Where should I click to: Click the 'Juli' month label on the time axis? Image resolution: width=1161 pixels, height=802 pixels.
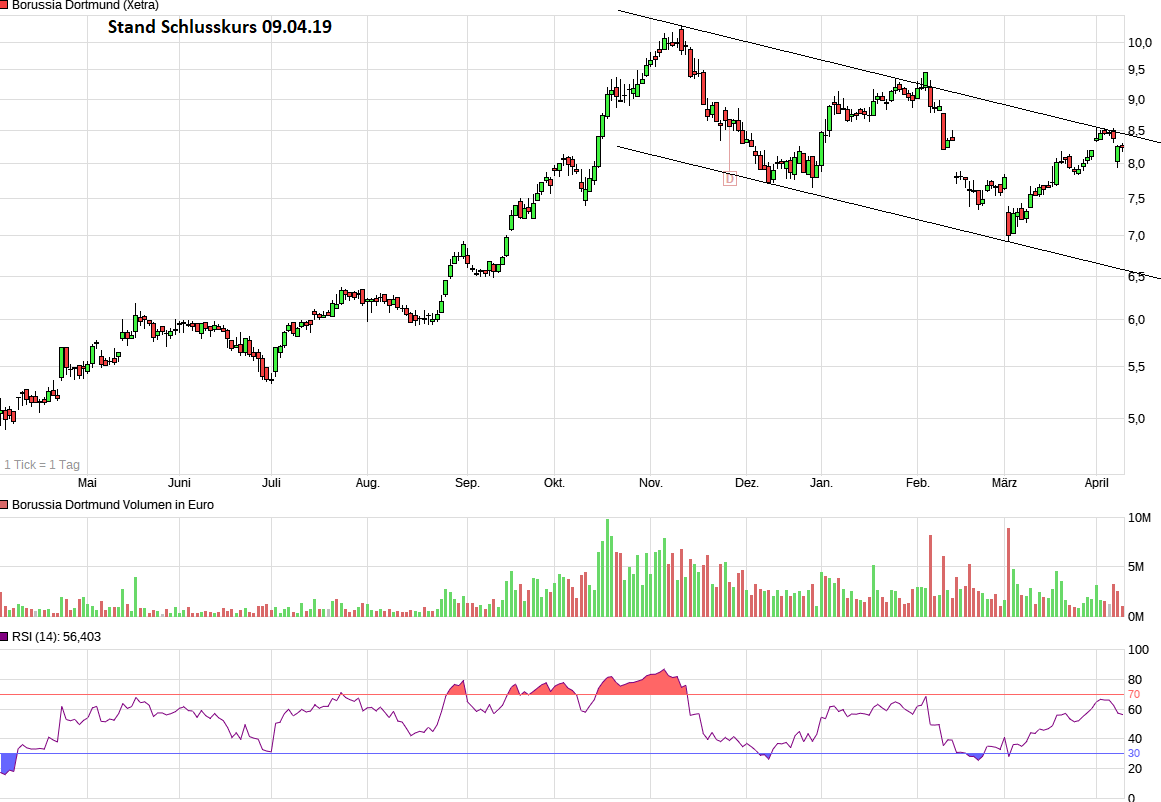(x=271, y=483)
